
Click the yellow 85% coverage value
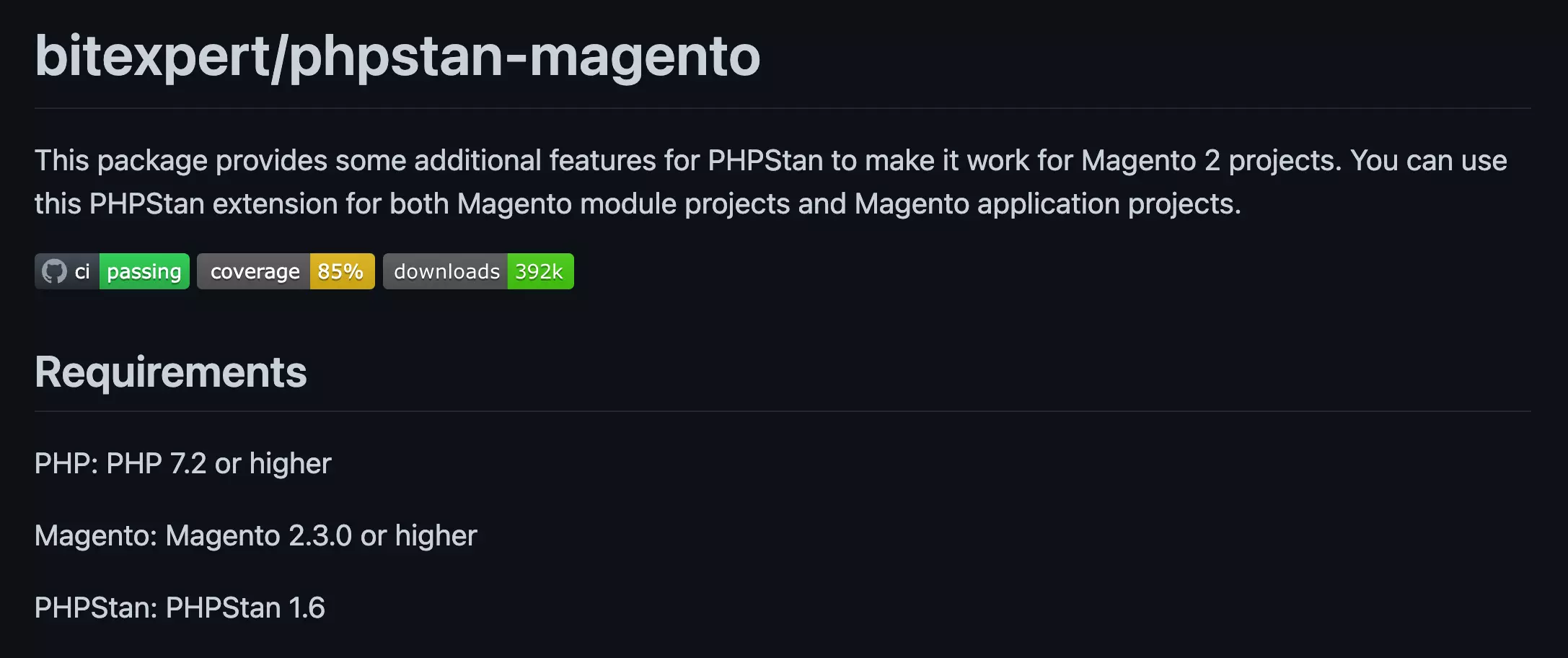coord(341,271)
